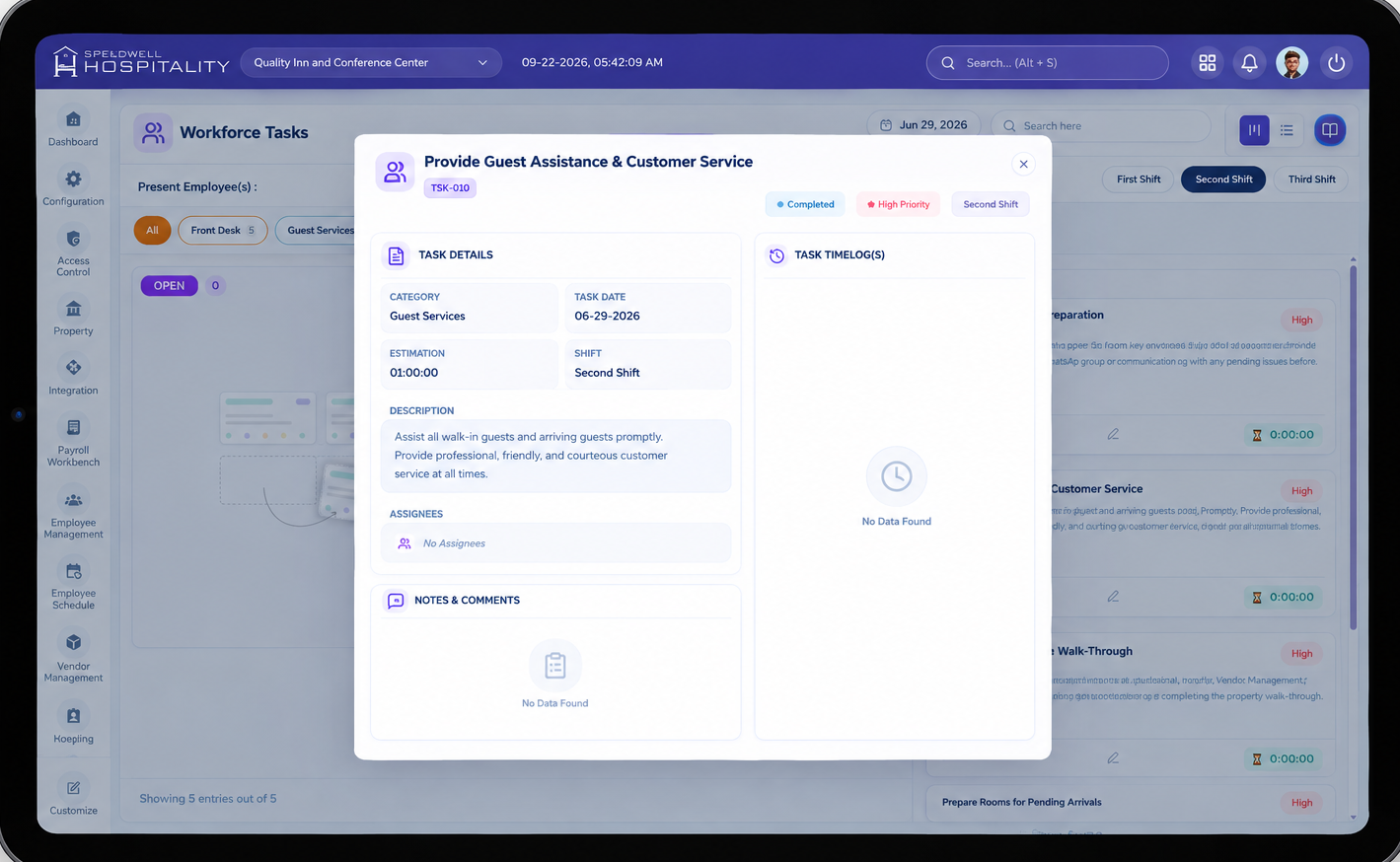Filter by Guest Services department
1400x862 pixels.
click(x=316, y=231)
